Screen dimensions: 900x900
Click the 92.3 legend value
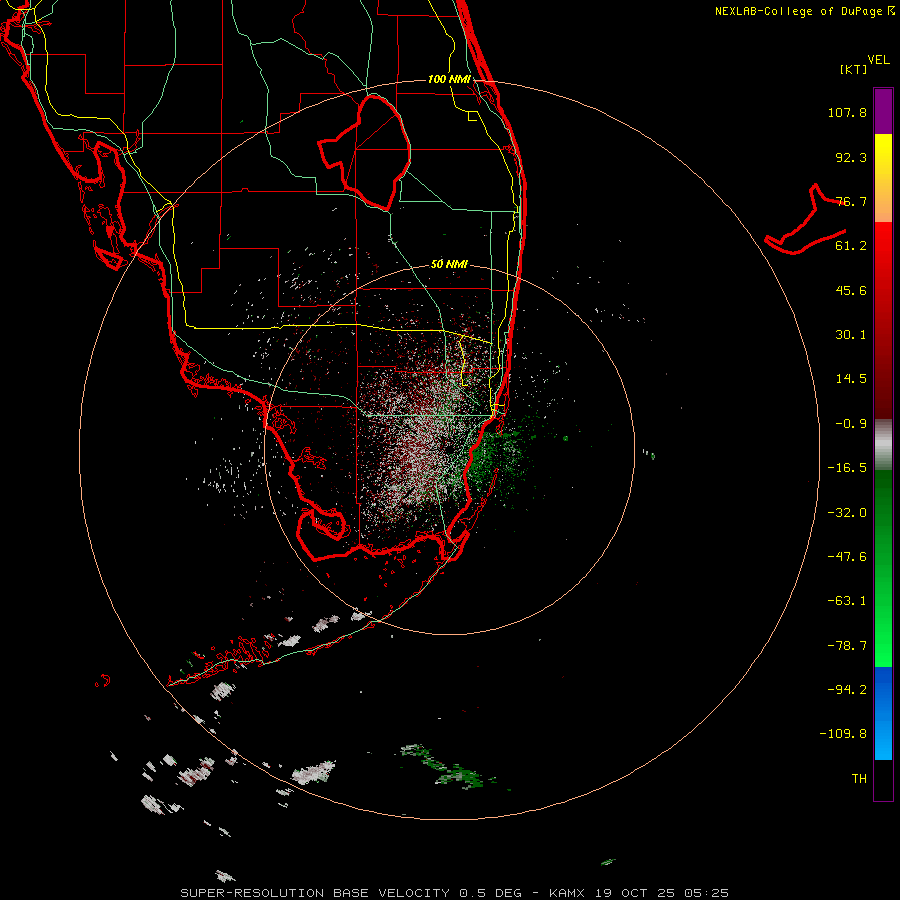pyautogui.click(x=851, y=157)
